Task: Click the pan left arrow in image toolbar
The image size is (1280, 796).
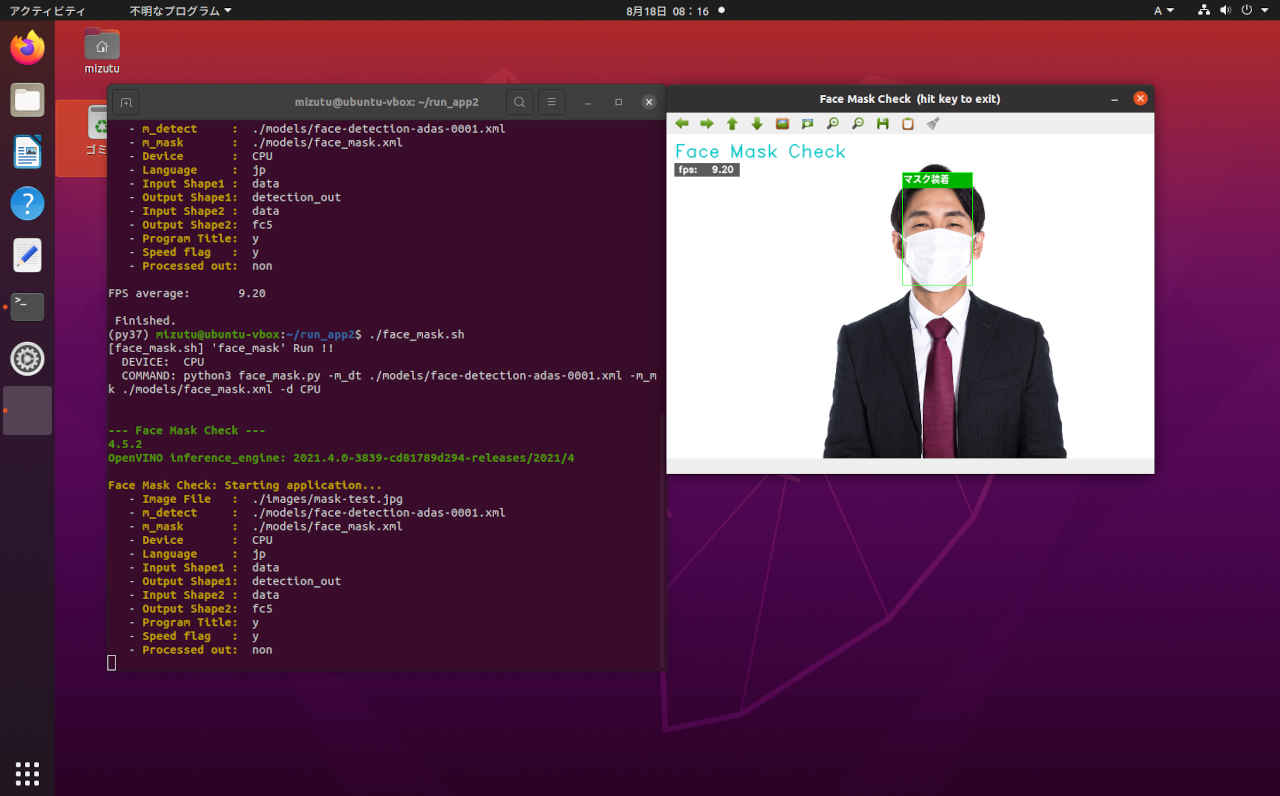Action: (682, 124)
